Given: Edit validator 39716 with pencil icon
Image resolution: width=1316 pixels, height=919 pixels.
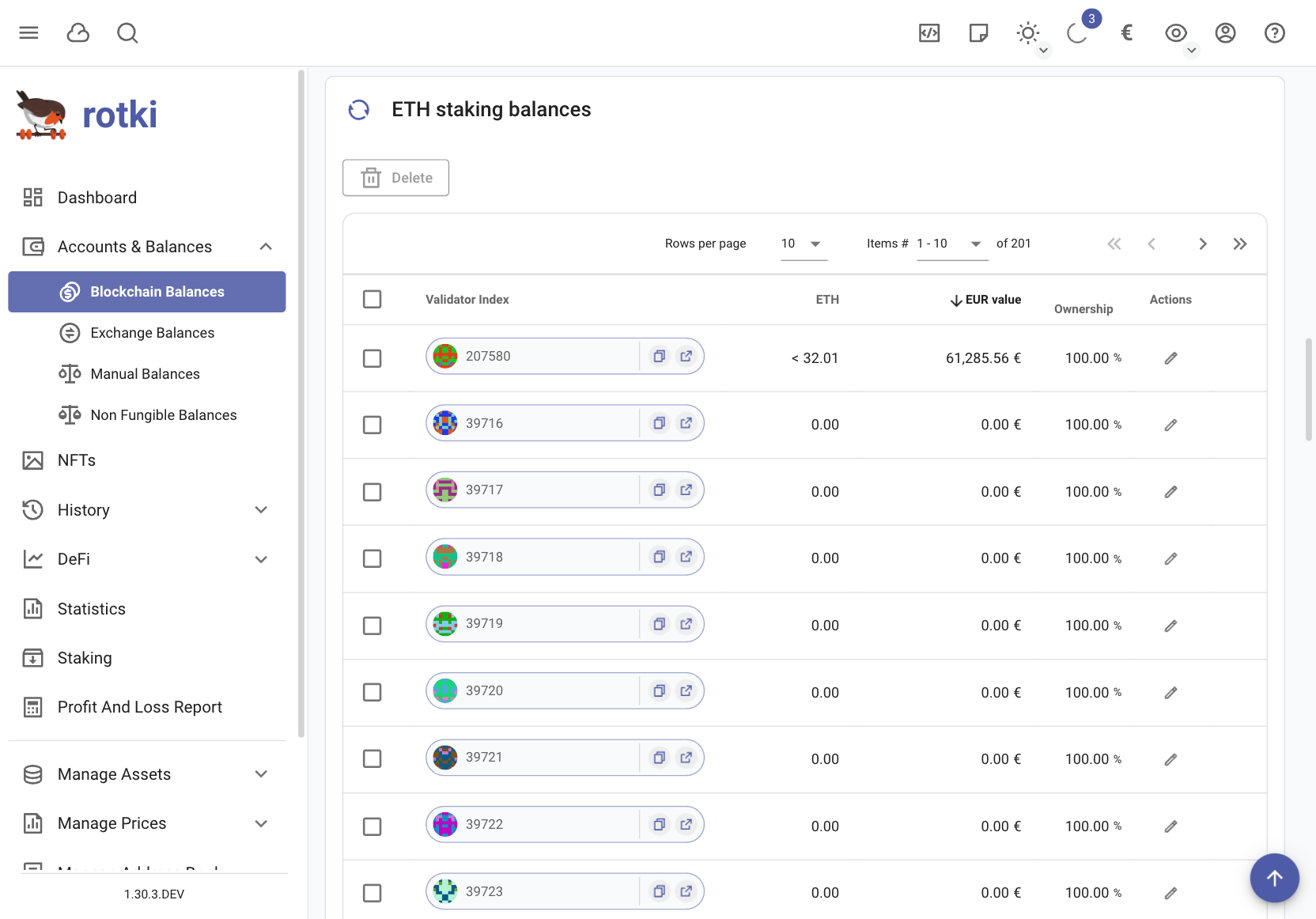Looking at the screenshot, I should pos(1171,425).
